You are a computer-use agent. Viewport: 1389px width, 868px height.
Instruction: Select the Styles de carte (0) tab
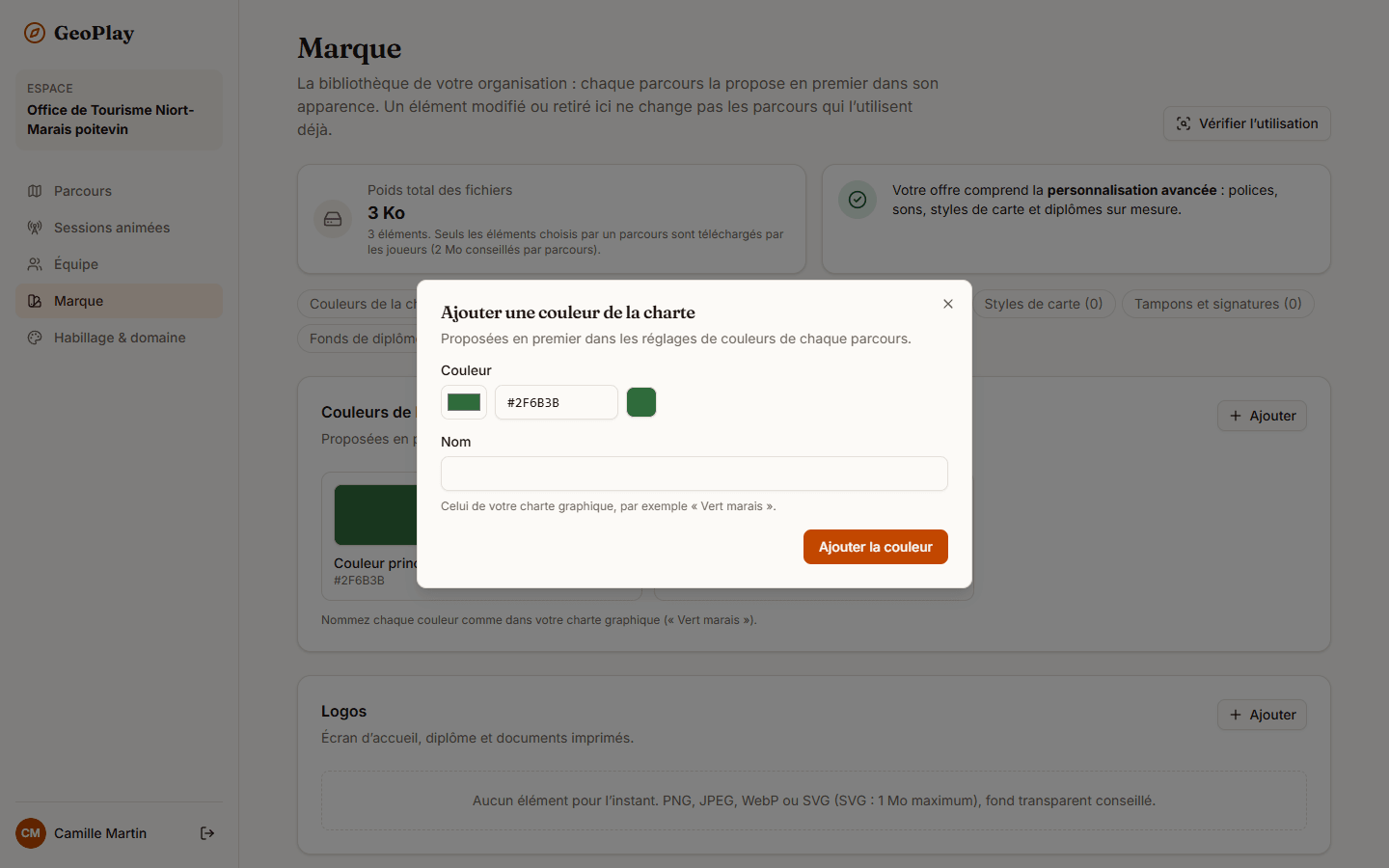tap(1044, 304)
